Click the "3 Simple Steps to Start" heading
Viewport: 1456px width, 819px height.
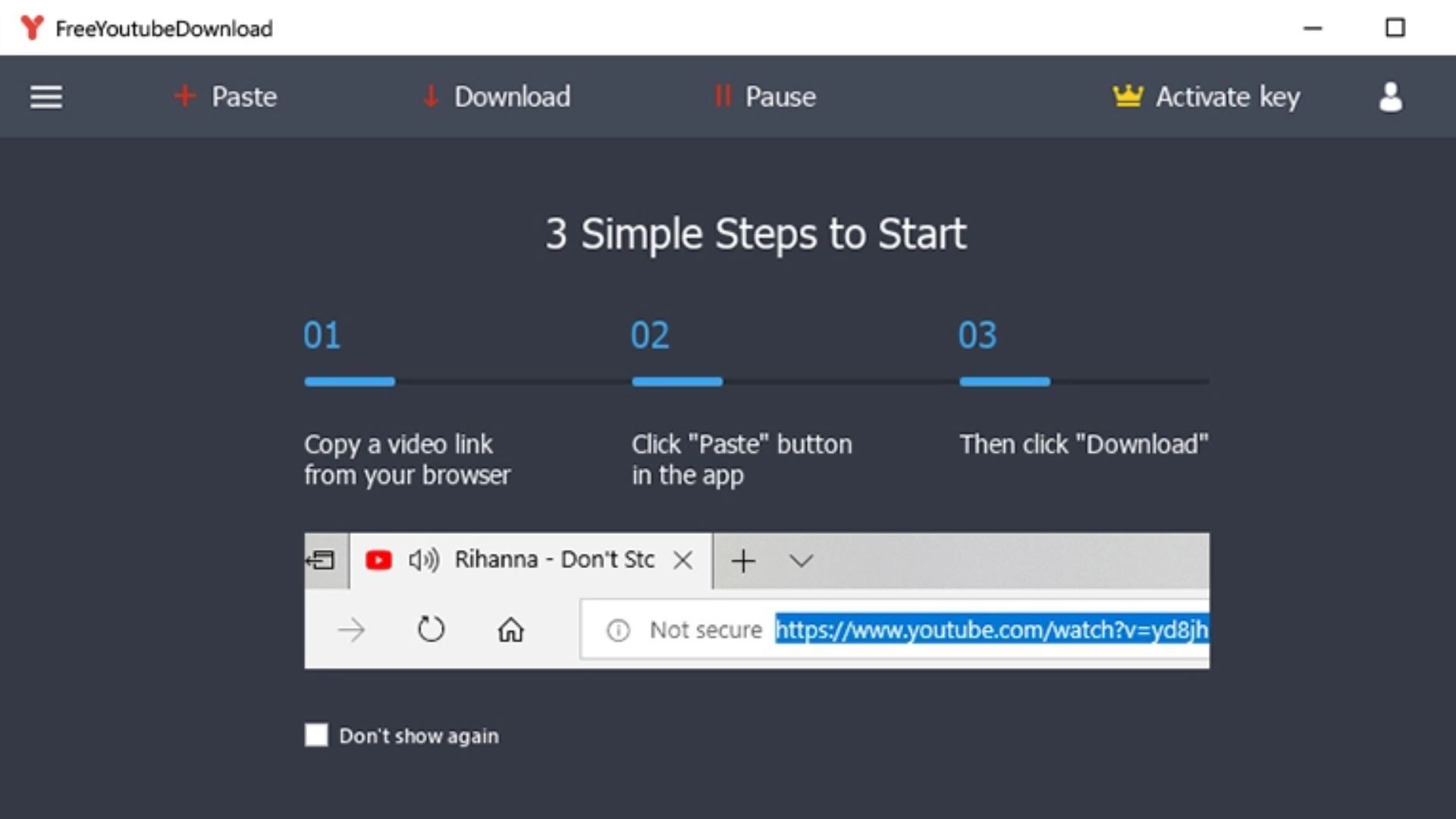756,234
